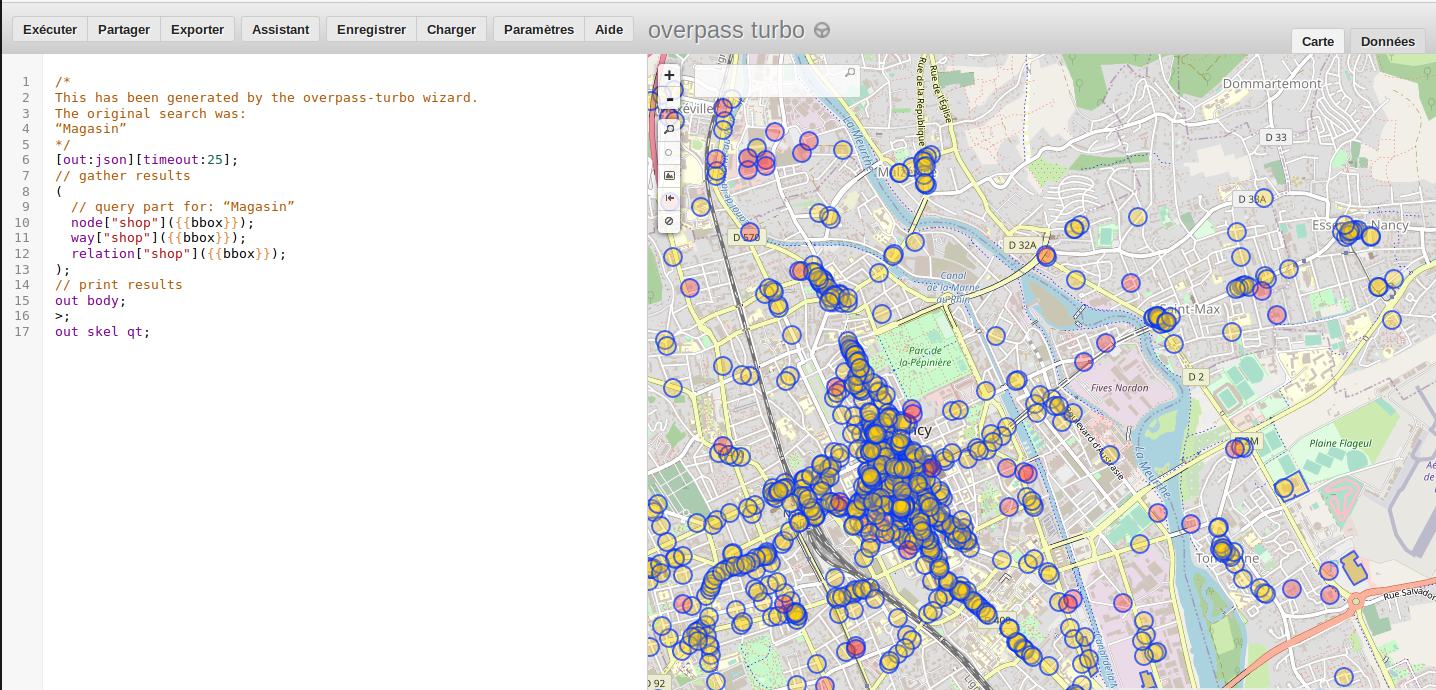Viewport: 1436px width, 690px height.
Task: Click the Dommartemont label on map
Action: 1272,84
